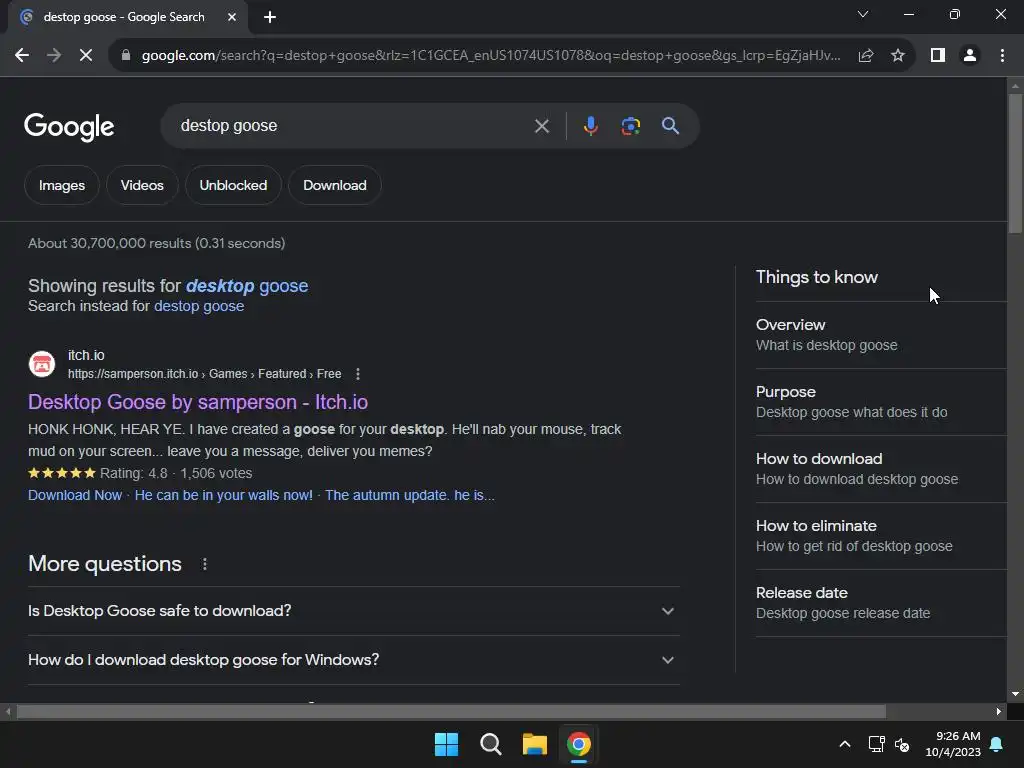Click the forward navigation arrow
Viewport: 1024px width, 768px height.
tap(54, 56)
